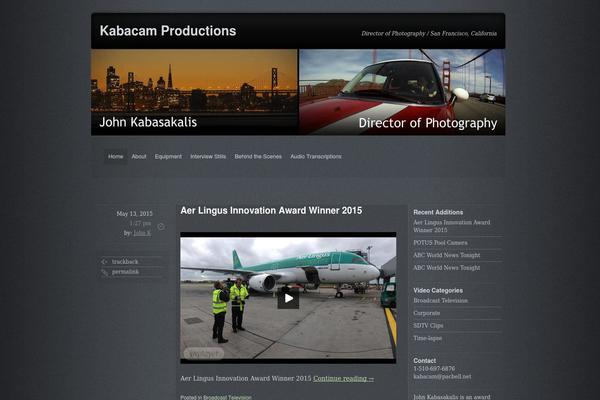This screenshot has height=400, width=600.
Task: Open first ABC World News Tonight link
Action: [447, 255]
